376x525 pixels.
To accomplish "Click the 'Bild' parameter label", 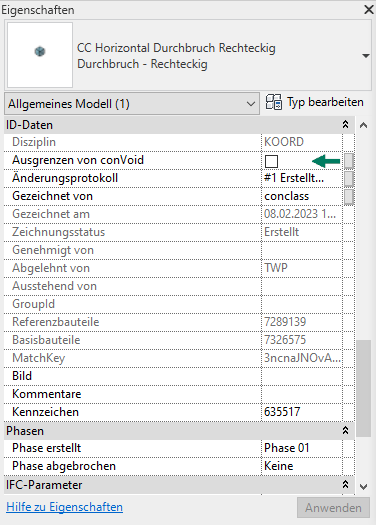I will pyautogui.click(x=22, y=376).
